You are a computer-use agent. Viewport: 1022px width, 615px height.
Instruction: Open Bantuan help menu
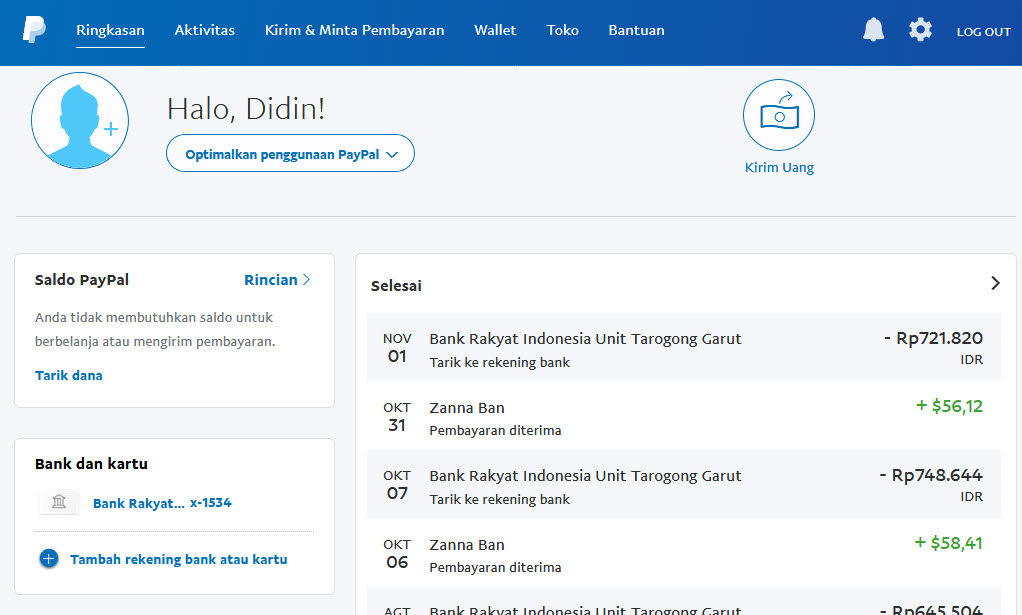click(x=636, y=30)
